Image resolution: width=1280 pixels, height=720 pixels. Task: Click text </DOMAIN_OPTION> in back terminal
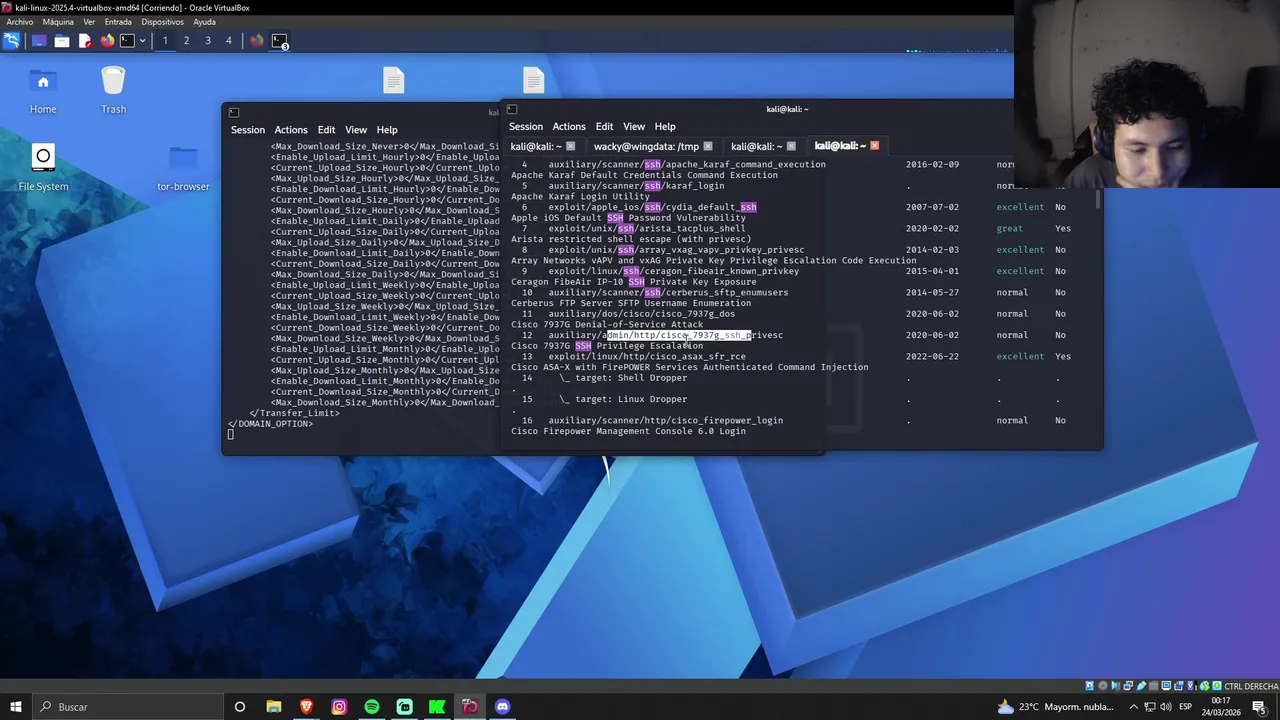(271, 424)
